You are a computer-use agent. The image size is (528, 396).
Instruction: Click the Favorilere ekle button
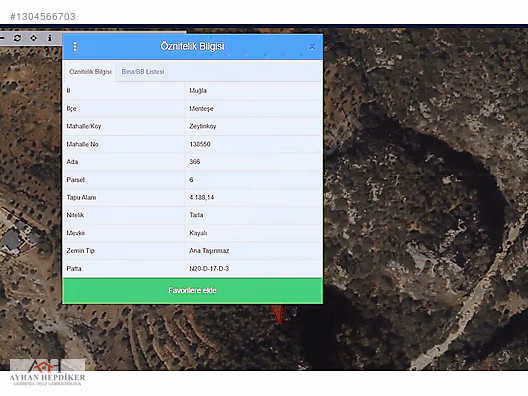pyautogui.click(x=193, y=291)
